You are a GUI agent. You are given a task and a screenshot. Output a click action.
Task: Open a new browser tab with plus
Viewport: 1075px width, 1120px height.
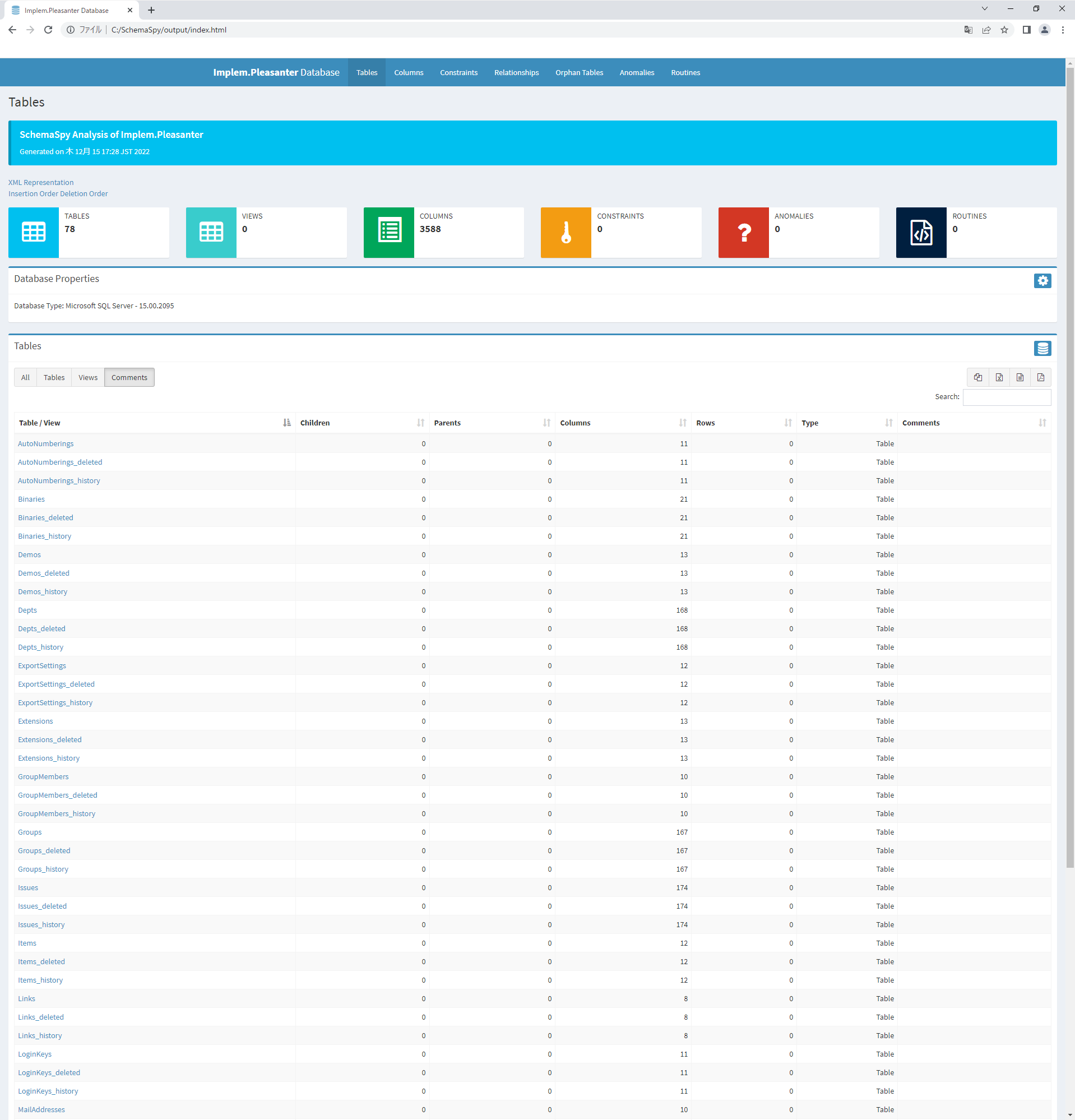tap(151, 10)
